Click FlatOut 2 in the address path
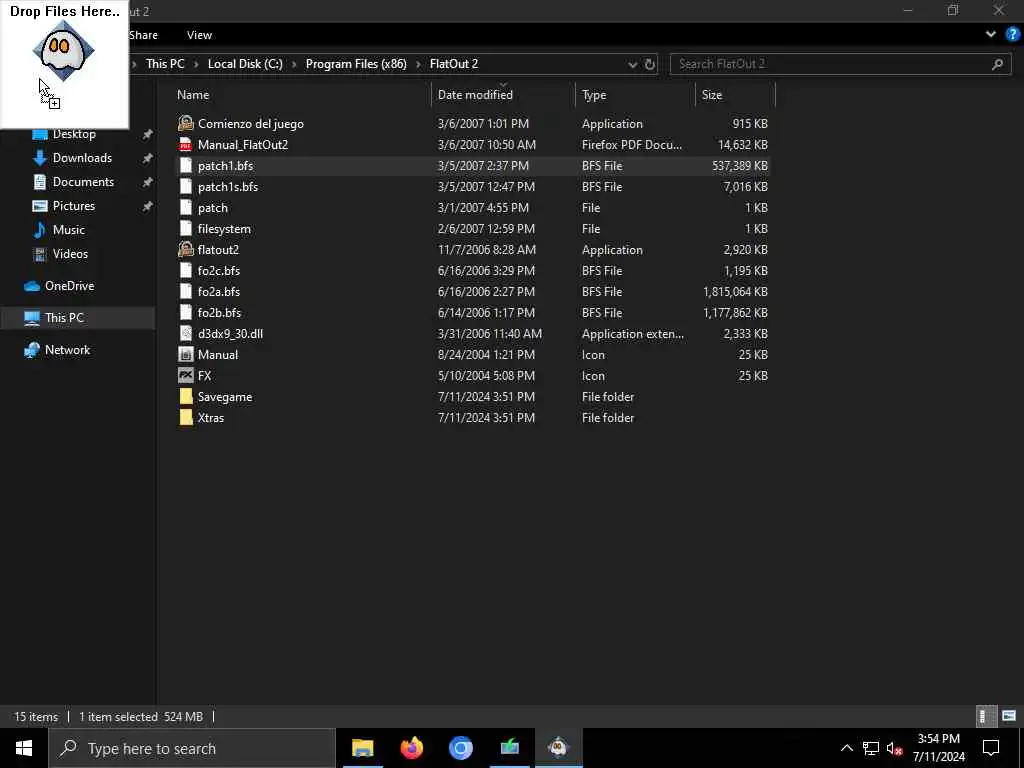The width and height of the screenshot is (1024, 768). [454, 64]
